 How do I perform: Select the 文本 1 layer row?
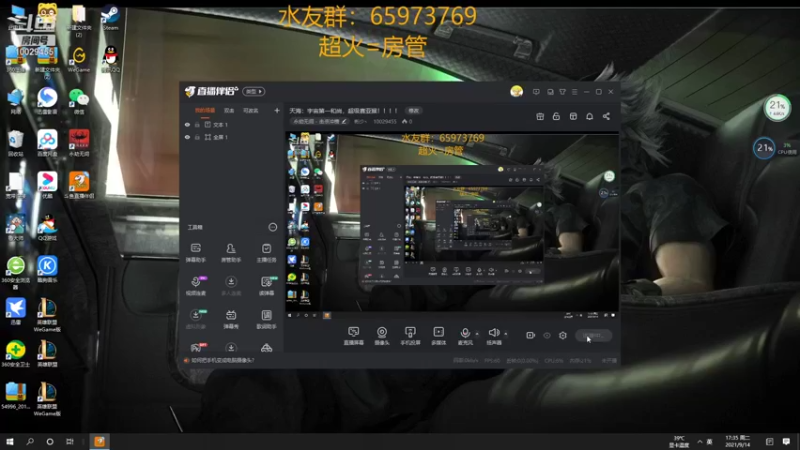(x=232, y=124)
